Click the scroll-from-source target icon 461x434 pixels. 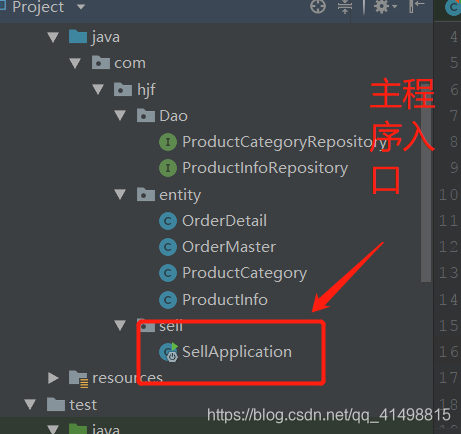[318, 6]
